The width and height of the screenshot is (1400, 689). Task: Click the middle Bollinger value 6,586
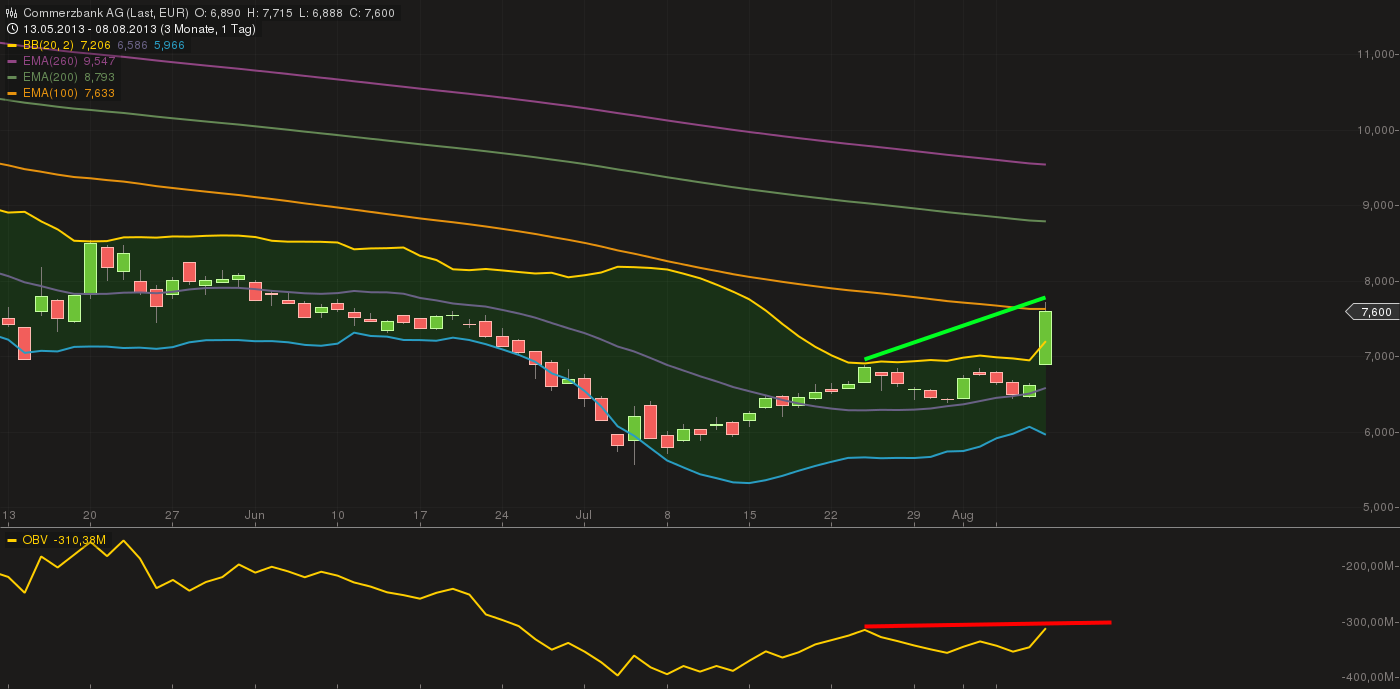(133, 45)
